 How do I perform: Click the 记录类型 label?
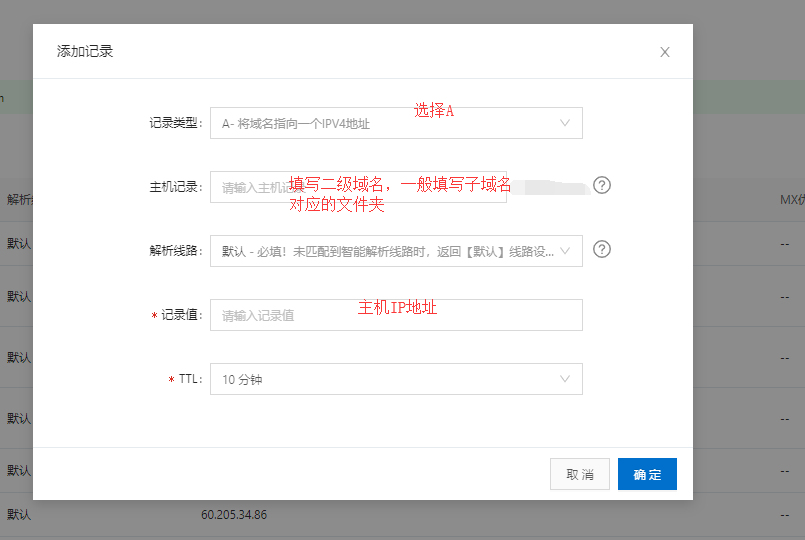point(176,123)
